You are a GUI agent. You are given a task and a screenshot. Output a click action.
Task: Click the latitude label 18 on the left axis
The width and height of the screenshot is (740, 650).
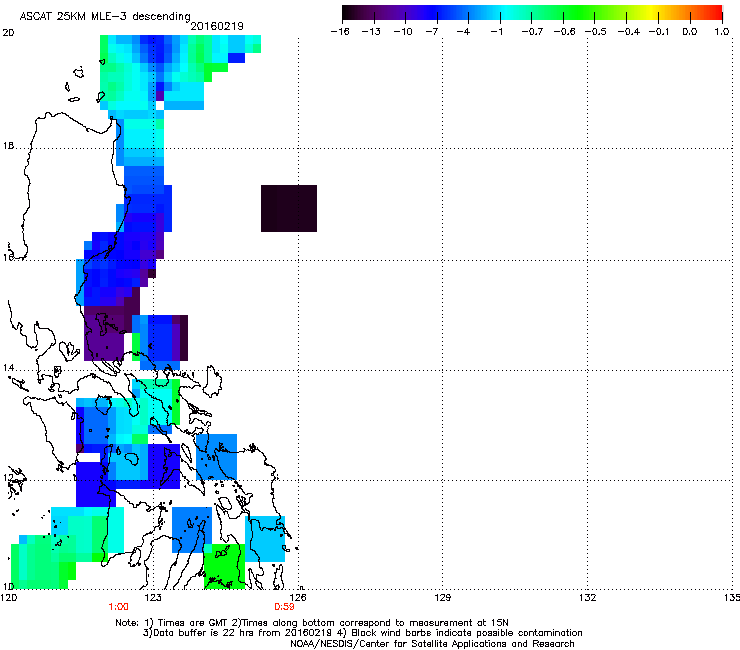point(8,146)
